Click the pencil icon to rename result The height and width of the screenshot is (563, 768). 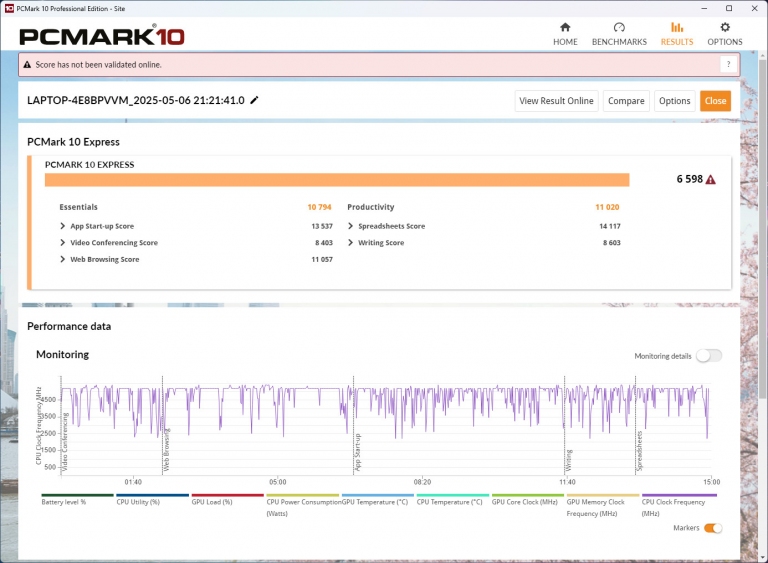(x=254, y=100)
